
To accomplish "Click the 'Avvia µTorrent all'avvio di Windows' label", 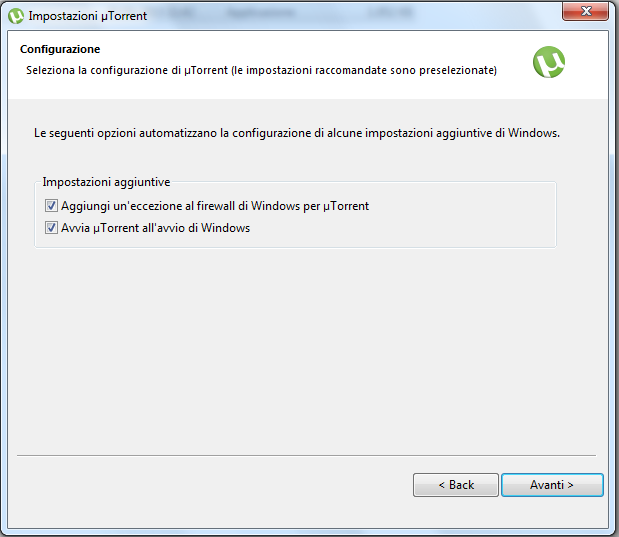I will click(156, 228).
